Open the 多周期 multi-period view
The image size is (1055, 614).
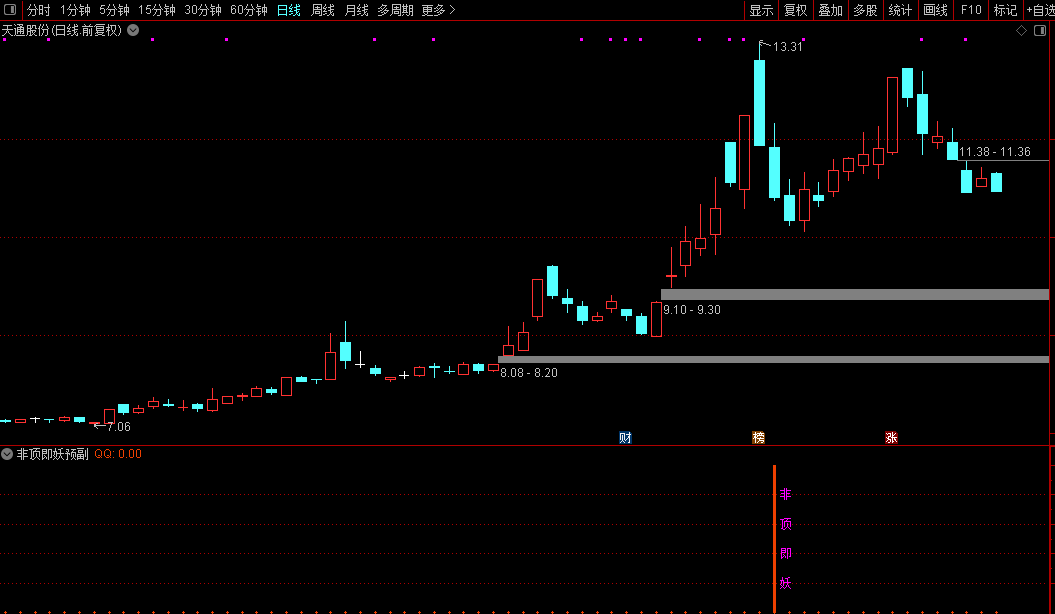pyautogui.click(x=395, y=10)
